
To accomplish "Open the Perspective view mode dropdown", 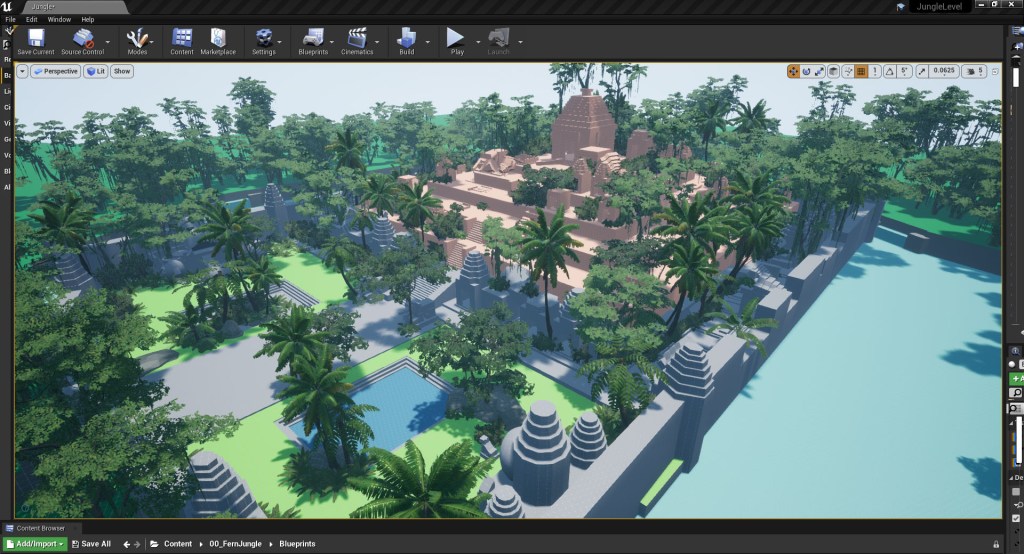I will (55, 71).
